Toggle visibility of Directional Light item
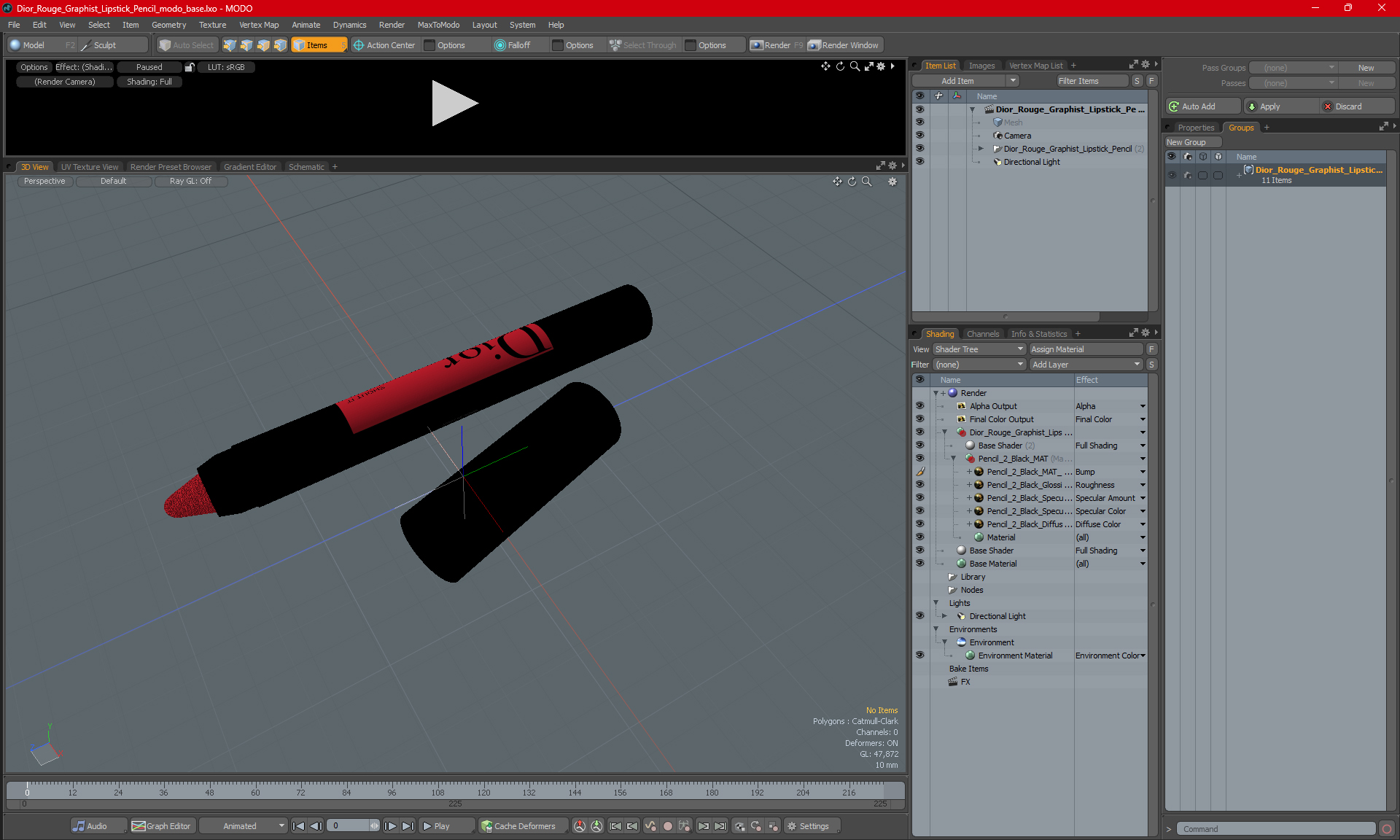The image size is (1400, 840). click(919, 162)
